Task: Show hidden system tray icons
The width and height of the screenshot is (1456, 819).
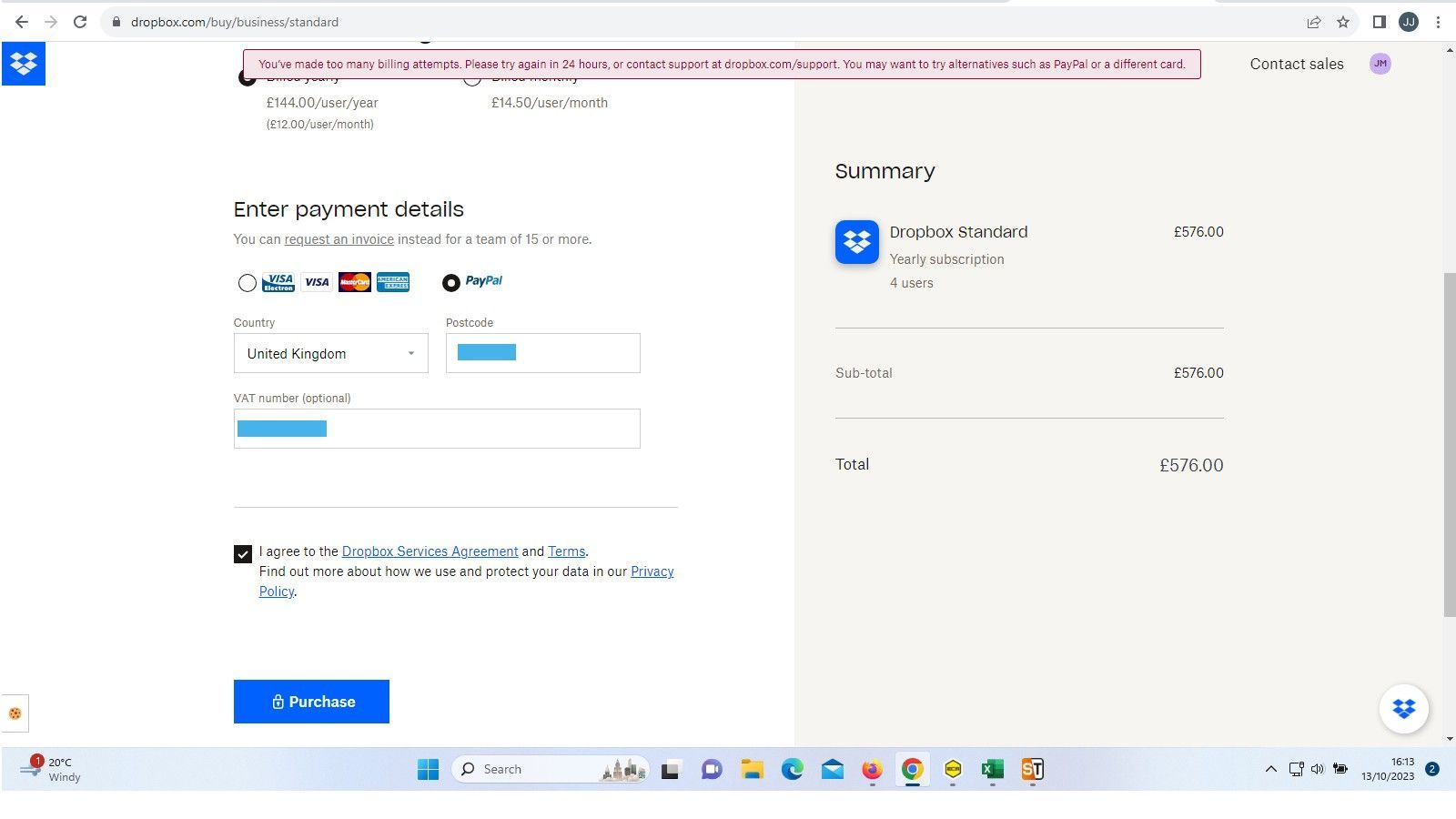Action: coord(1270,770)
